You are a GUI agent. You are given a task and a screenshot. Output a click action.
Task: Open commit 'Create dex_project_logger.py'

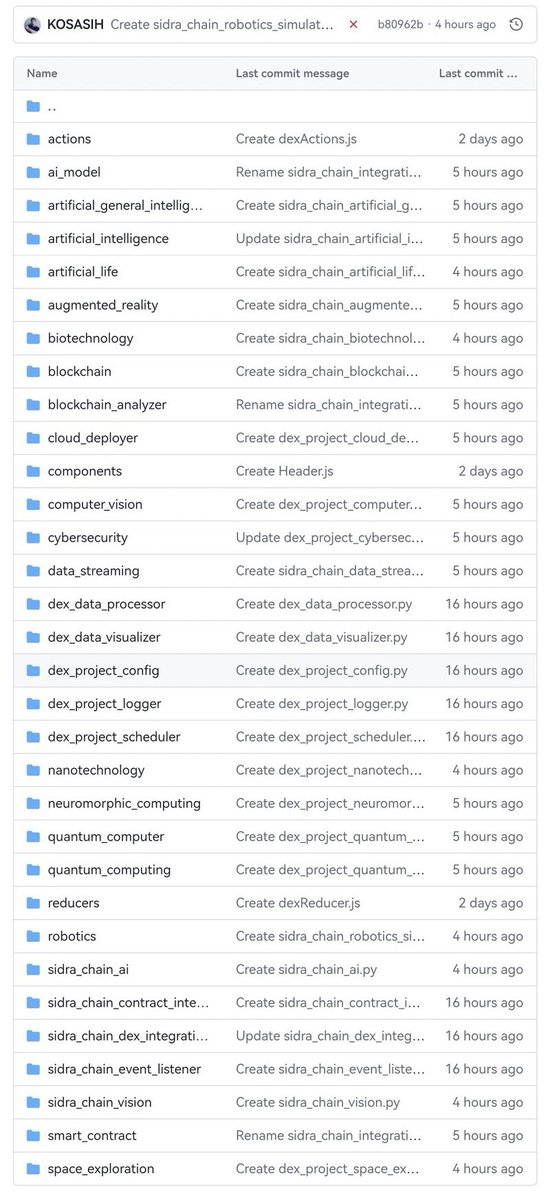click(x=322, y=704)
